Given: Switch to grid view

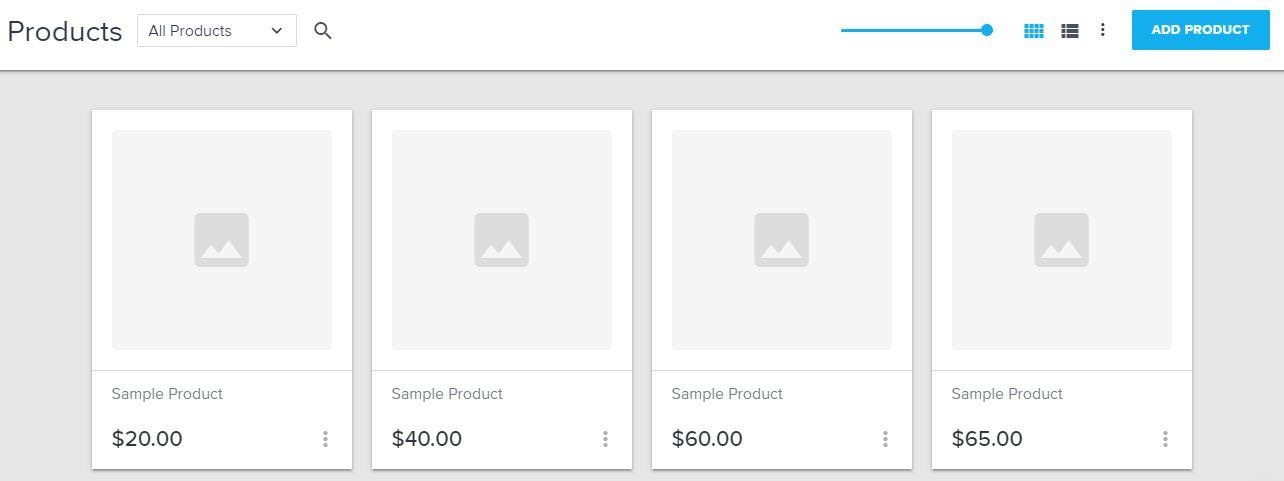Looking at the screenshot, I should click(1034, 31).
